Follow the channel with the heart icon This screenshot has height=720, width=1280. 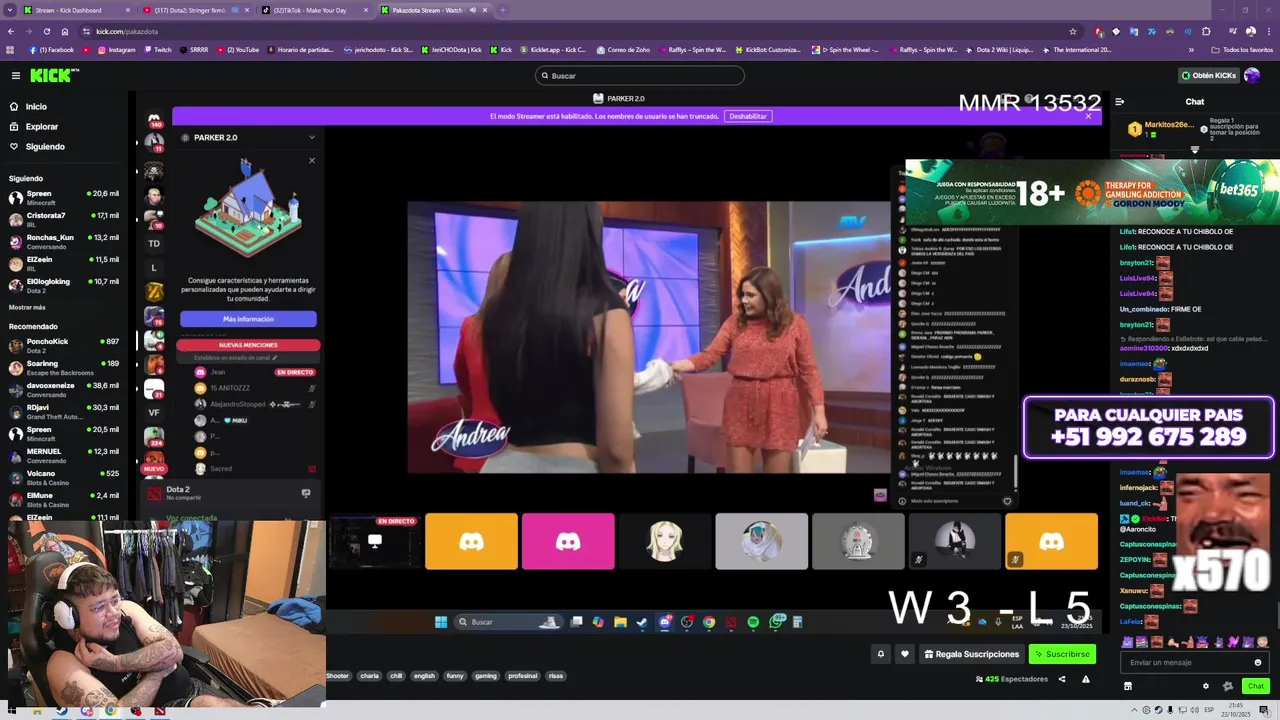[x=905, y=654]
